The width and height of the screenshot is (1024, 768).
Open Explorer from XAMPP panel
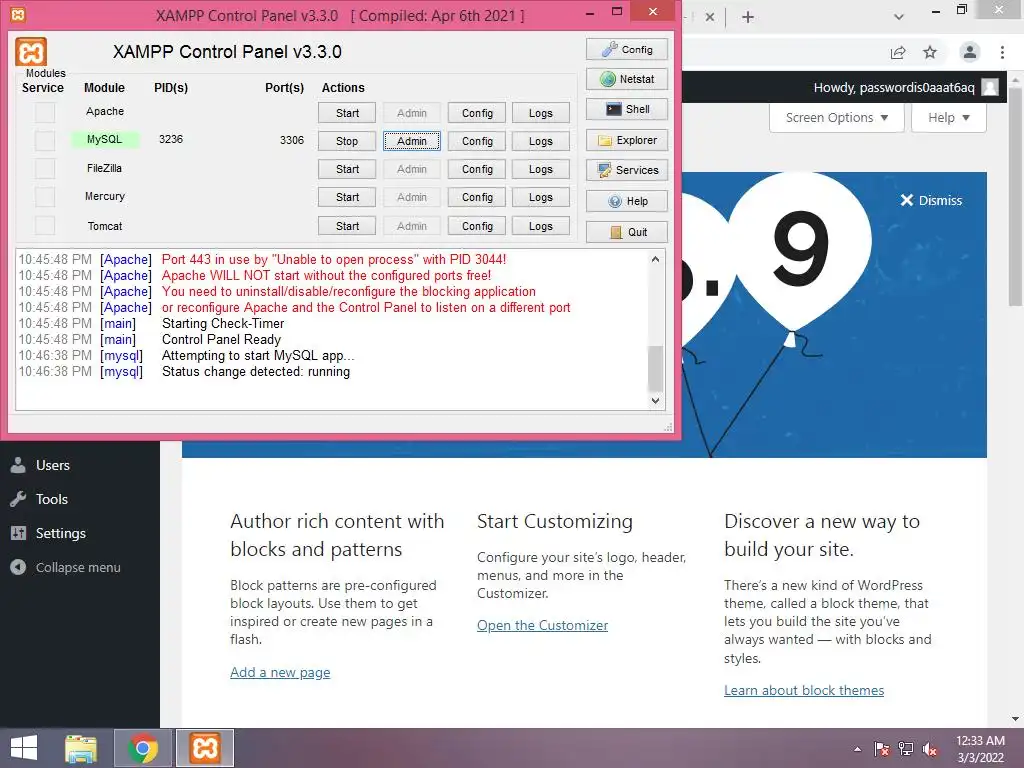pos(627,140)
